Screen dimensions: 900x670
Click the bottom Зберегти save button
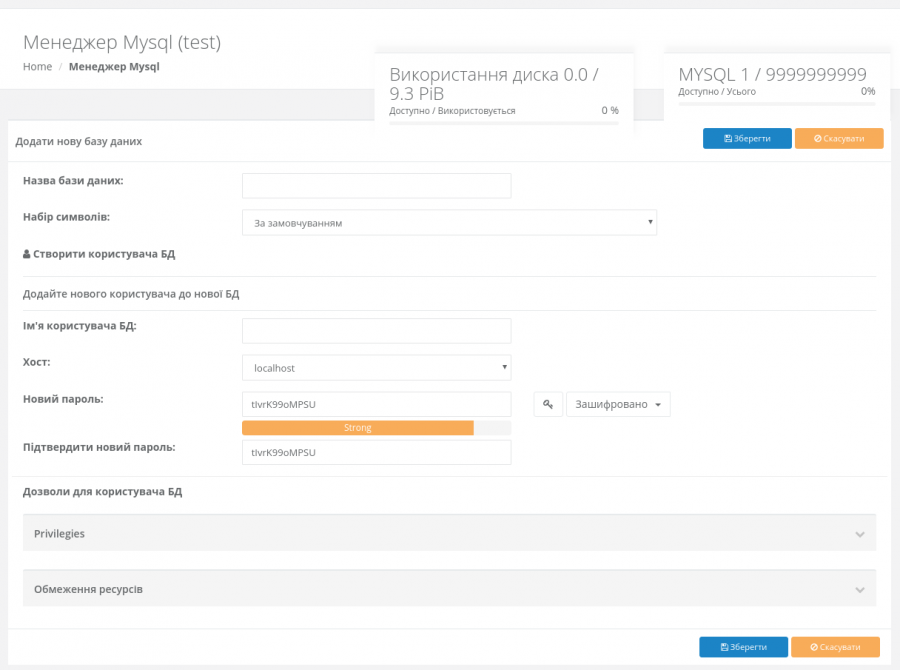coord(743,647)
